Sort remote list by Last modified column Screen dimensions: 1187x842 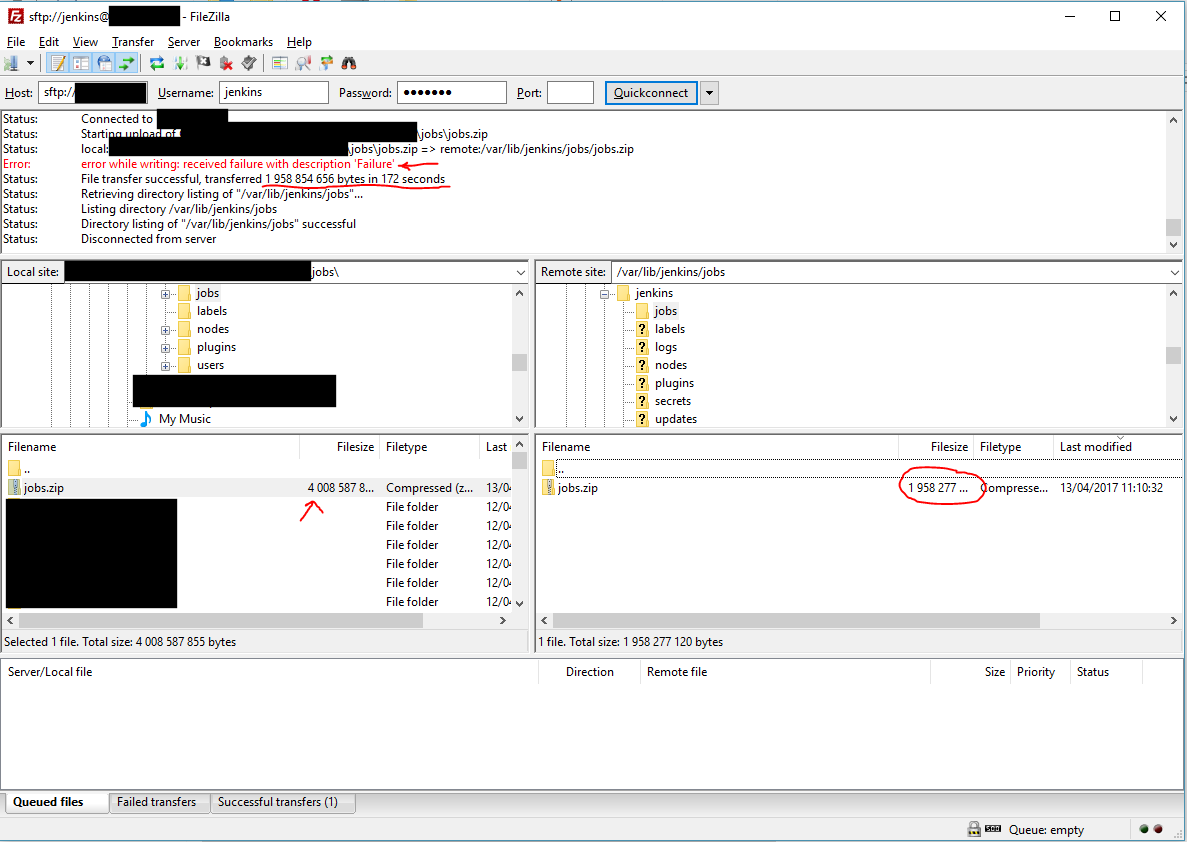1117,447
